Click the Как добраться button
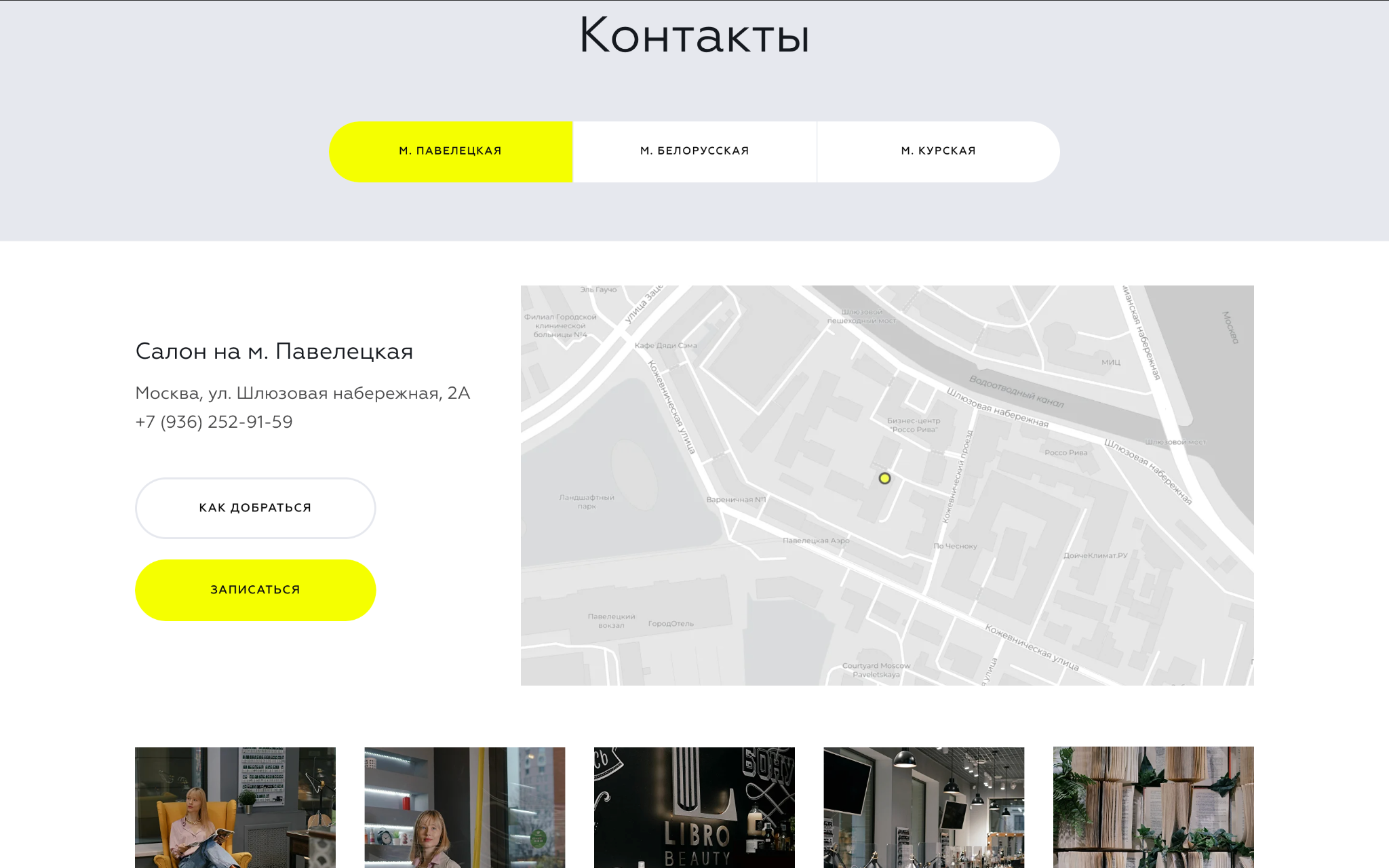Image resolution: width=1389 pixels, height=868 pixels. pyautogui.click(x=255, y=508)
